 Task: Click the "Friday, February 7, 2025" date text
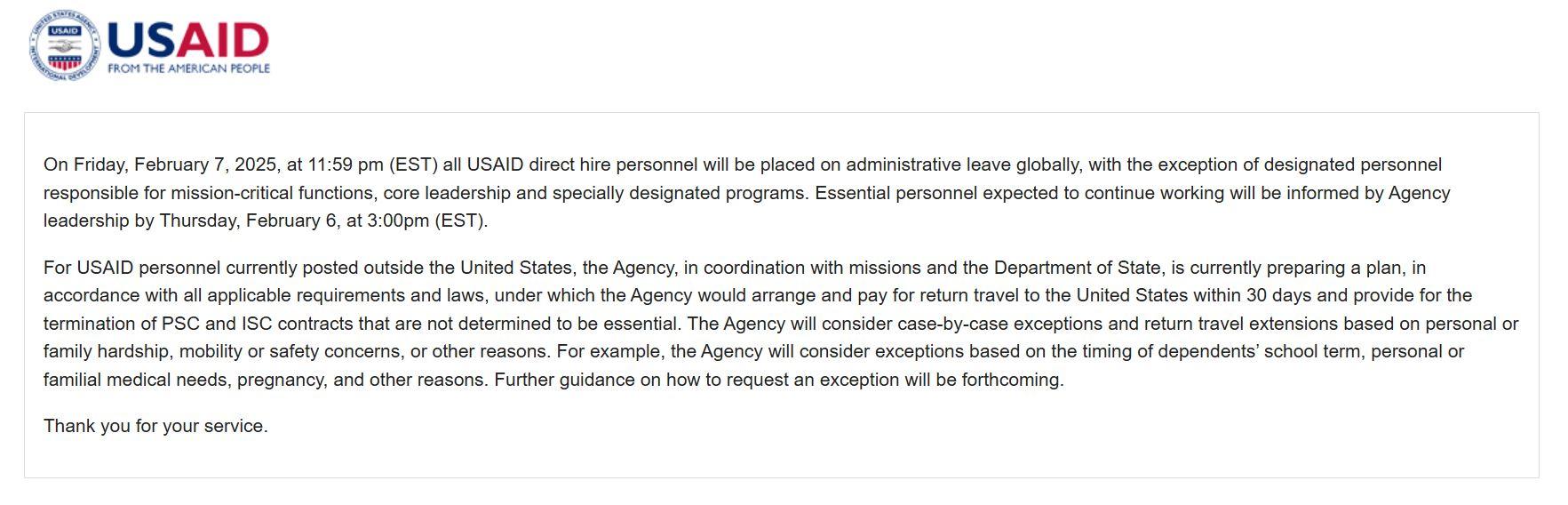coord(175,164)
